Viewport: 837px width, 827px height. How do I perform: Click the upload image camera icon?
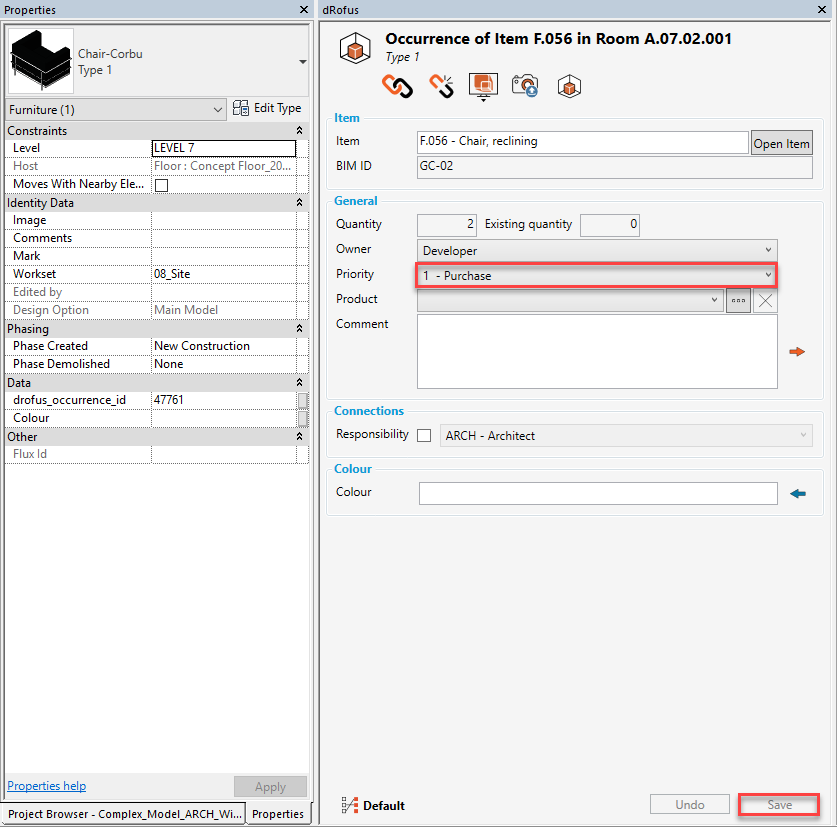pyautogui.click(x=525, y=86)
